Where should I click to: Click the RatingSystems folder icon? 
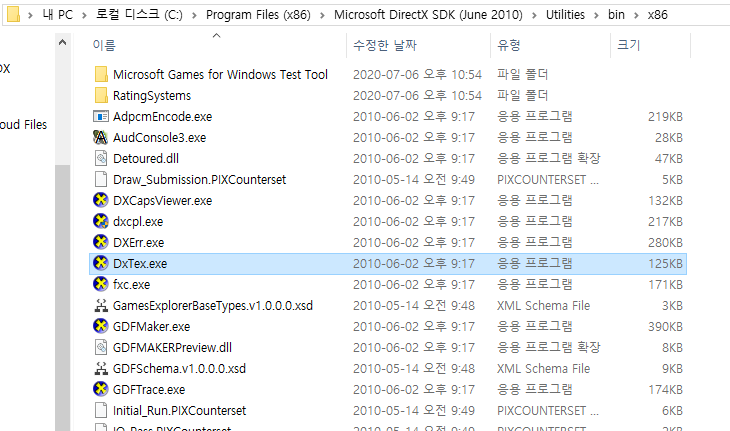tap(101, 95)
